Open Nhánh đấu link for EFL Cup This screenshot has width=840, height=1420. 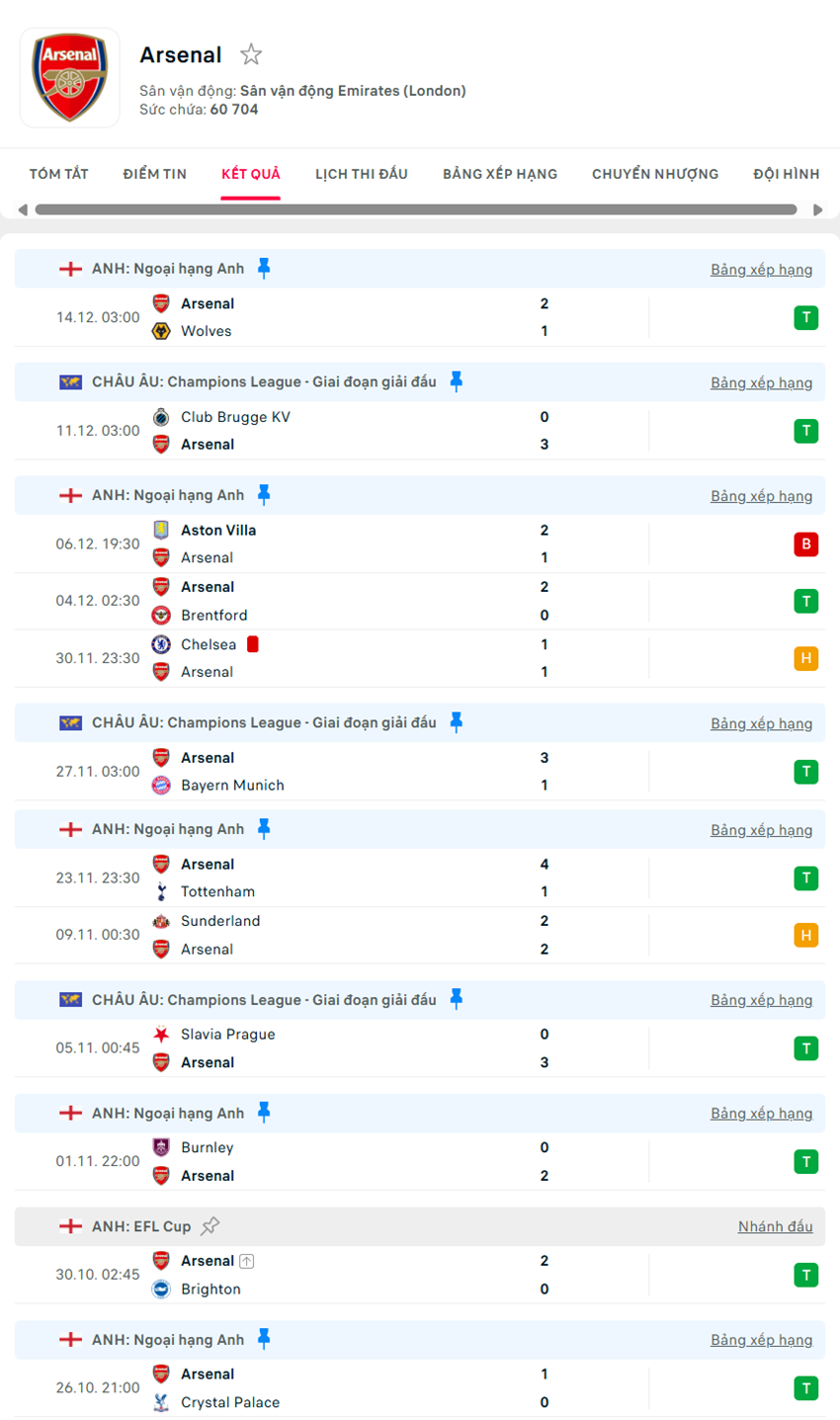coord(775,1226)
